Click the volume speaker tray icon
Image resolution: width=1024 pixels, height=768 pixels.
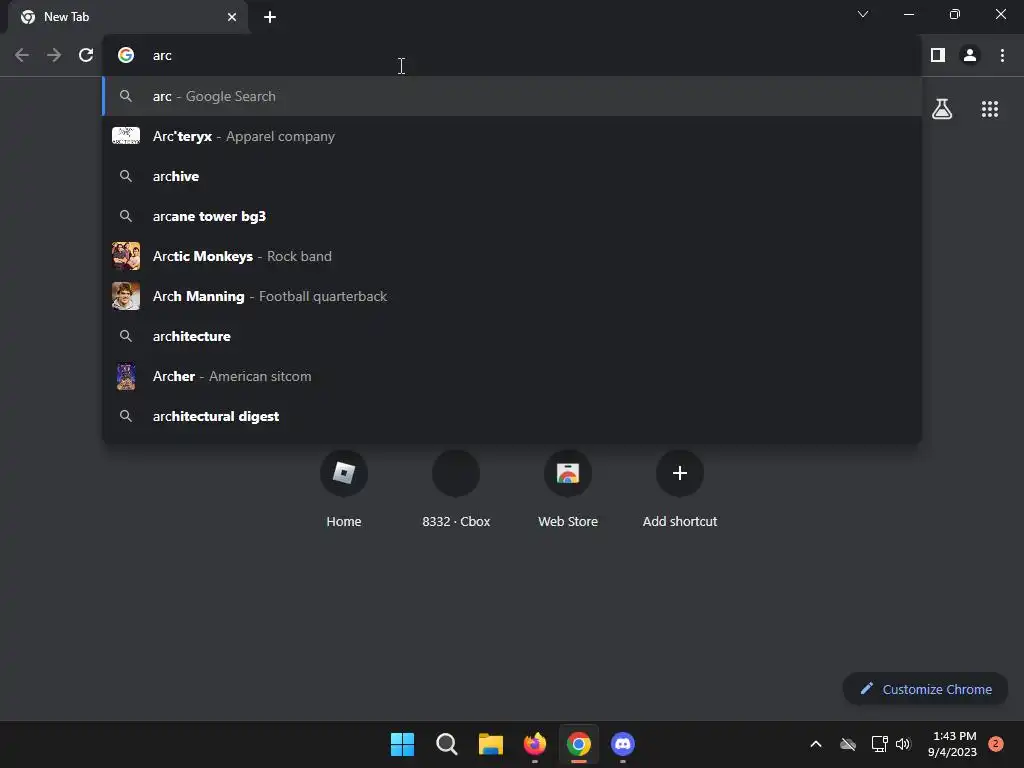pos(903,744)
